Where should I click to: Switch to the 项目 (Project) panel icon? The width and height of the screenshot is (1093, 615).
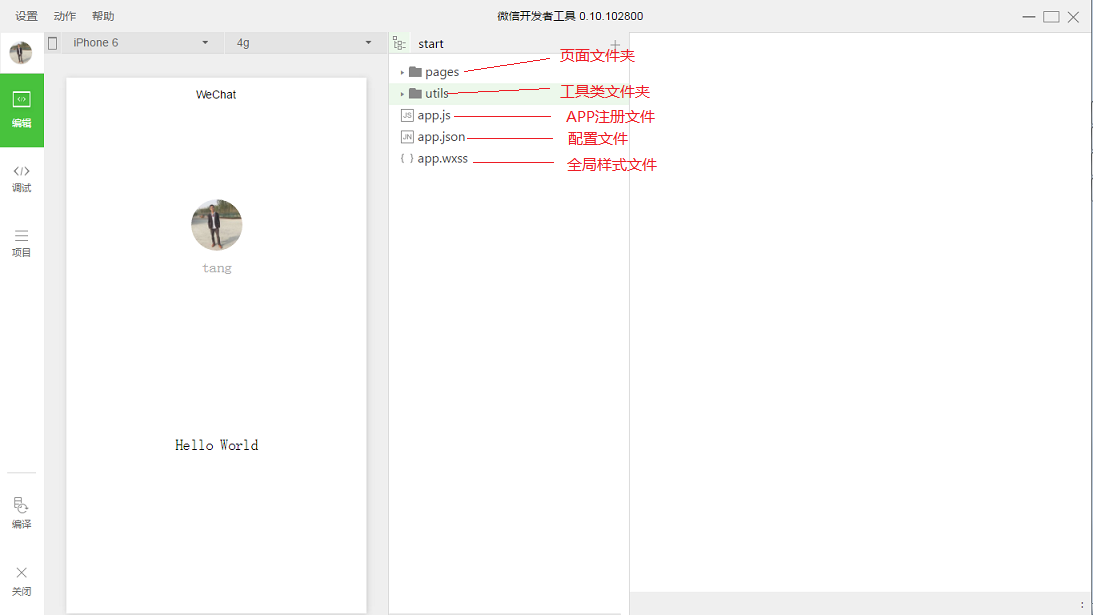pos(21,244)
